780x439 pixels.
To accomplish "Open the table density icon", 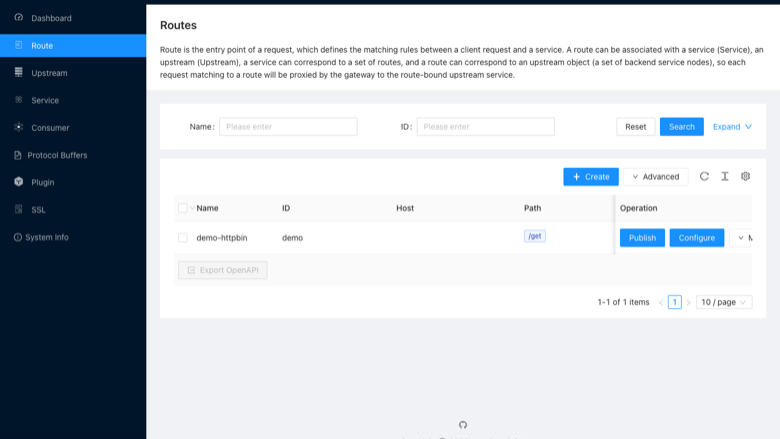I will coord(725,176).
